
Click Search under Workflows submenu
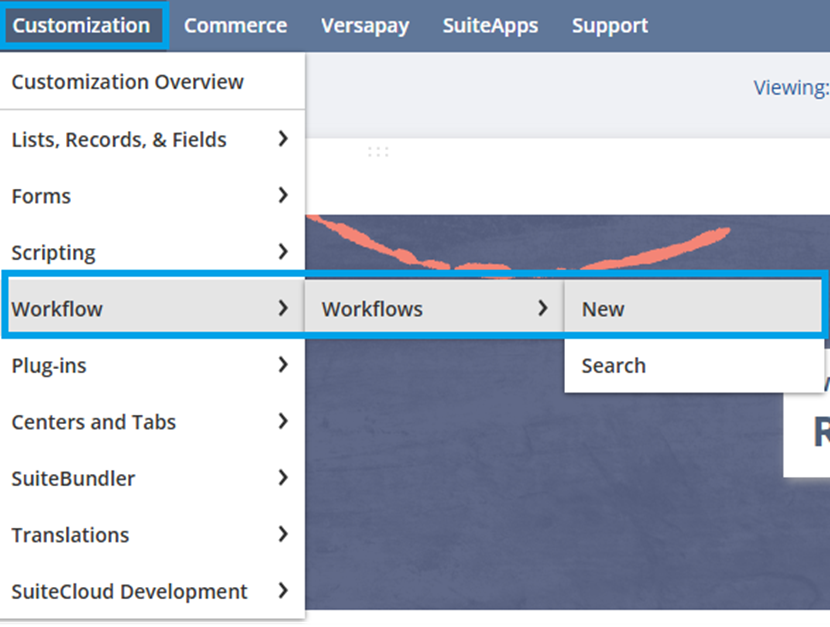[x=694, y=365]
